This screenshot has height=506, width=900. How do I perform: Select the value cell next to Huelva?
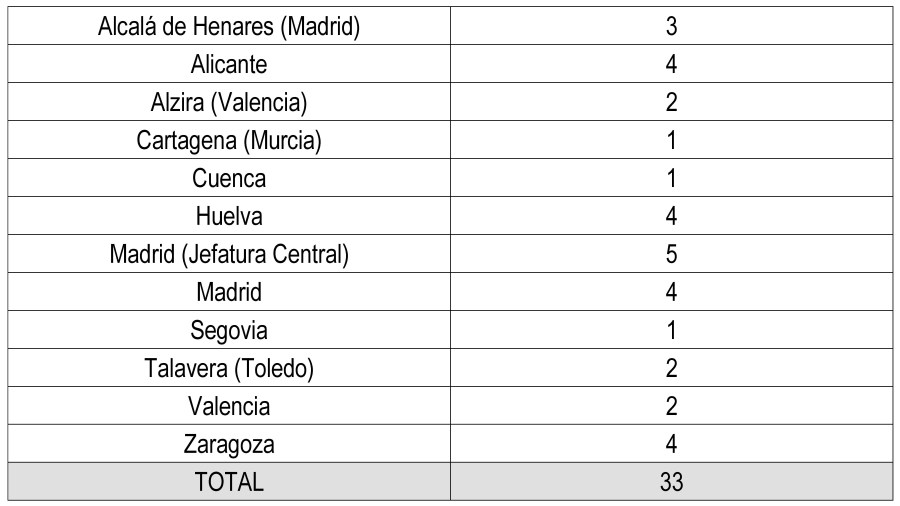pyautogui.click(x=671, y=217)
